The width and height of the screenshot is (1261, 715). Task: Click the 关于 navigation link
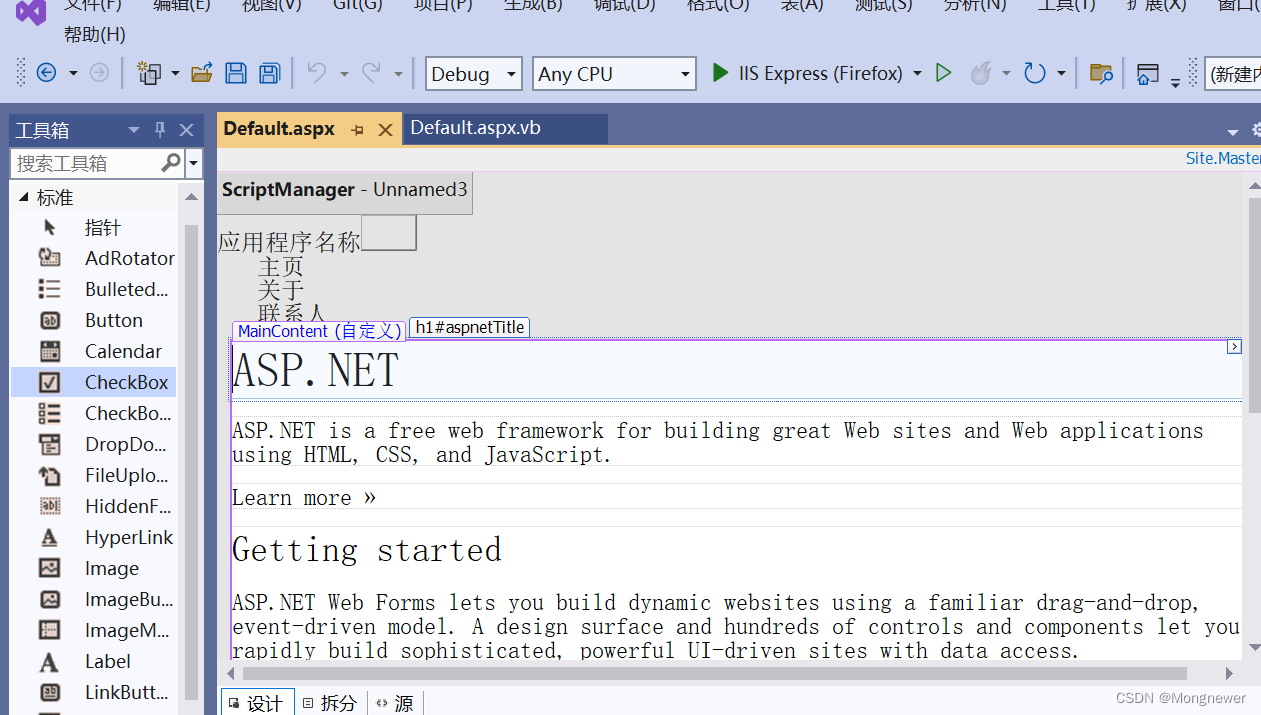click(x=280, y=290)
